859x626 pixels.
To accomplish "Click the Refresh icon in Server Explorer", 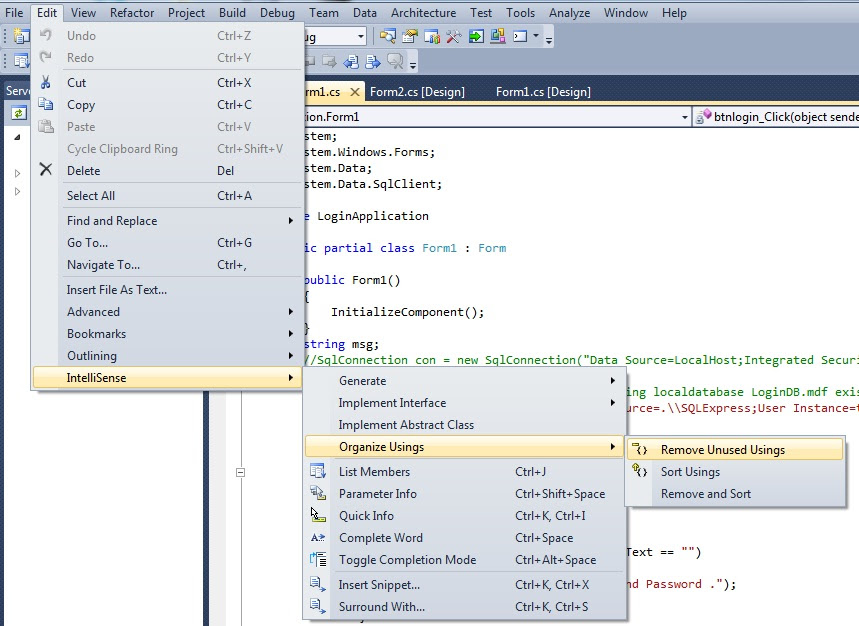I will (x=19, y=113).
